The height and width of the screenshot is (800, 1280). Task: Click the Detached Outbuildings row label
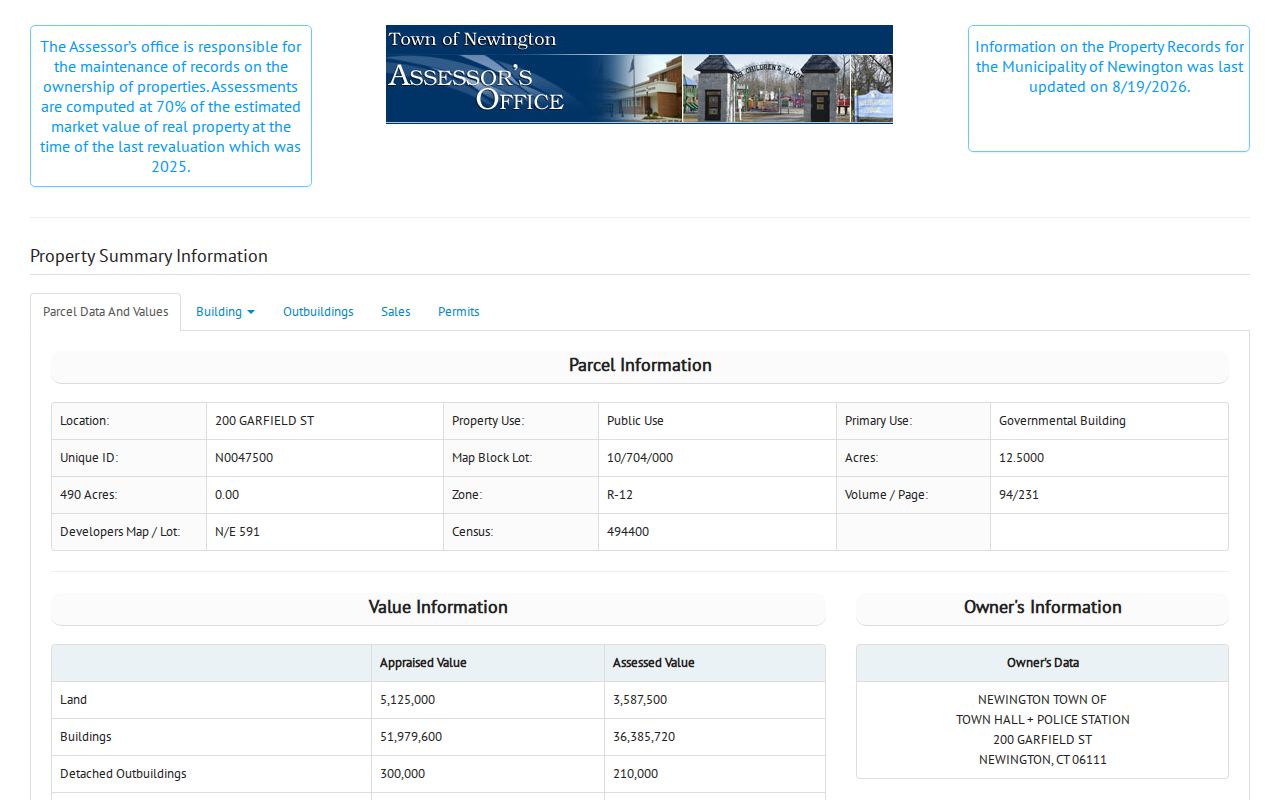[123, 774]
